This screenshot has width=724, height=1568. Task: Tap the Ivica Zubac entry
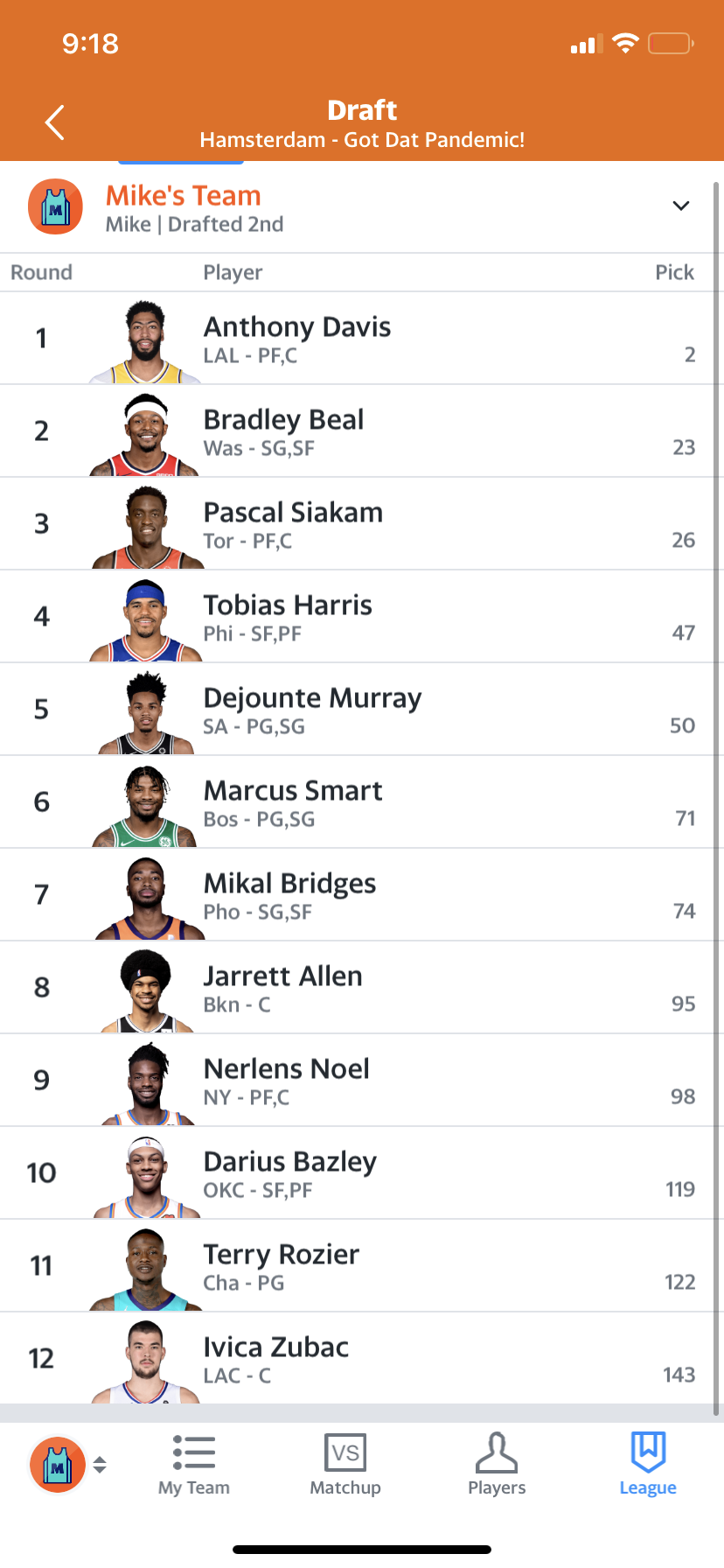coord(362,1359)
